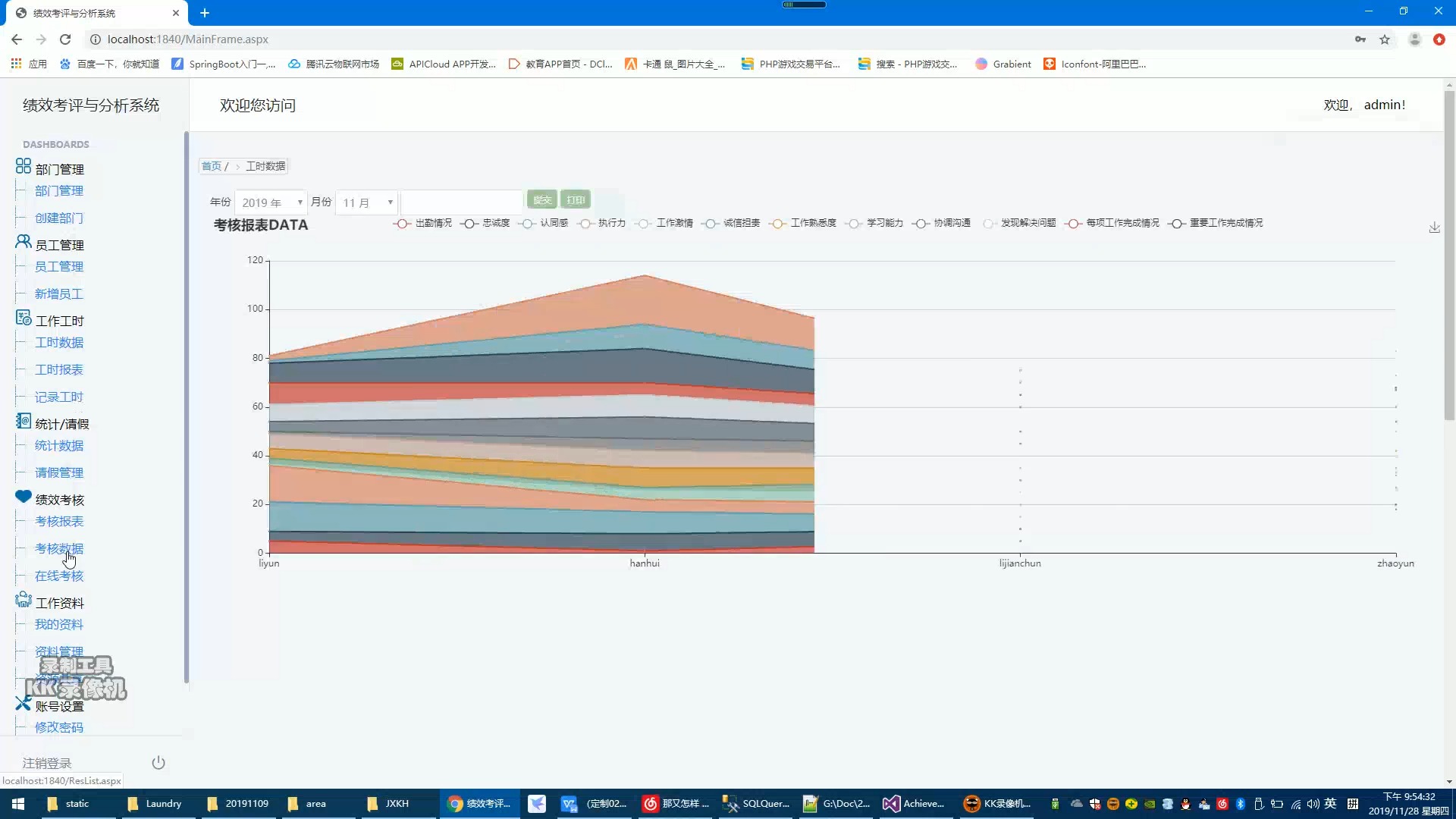This screenshot has height=819, width=1456.
Task: Open 考核报表 in sidebar
Action: (x=59, y=522)
